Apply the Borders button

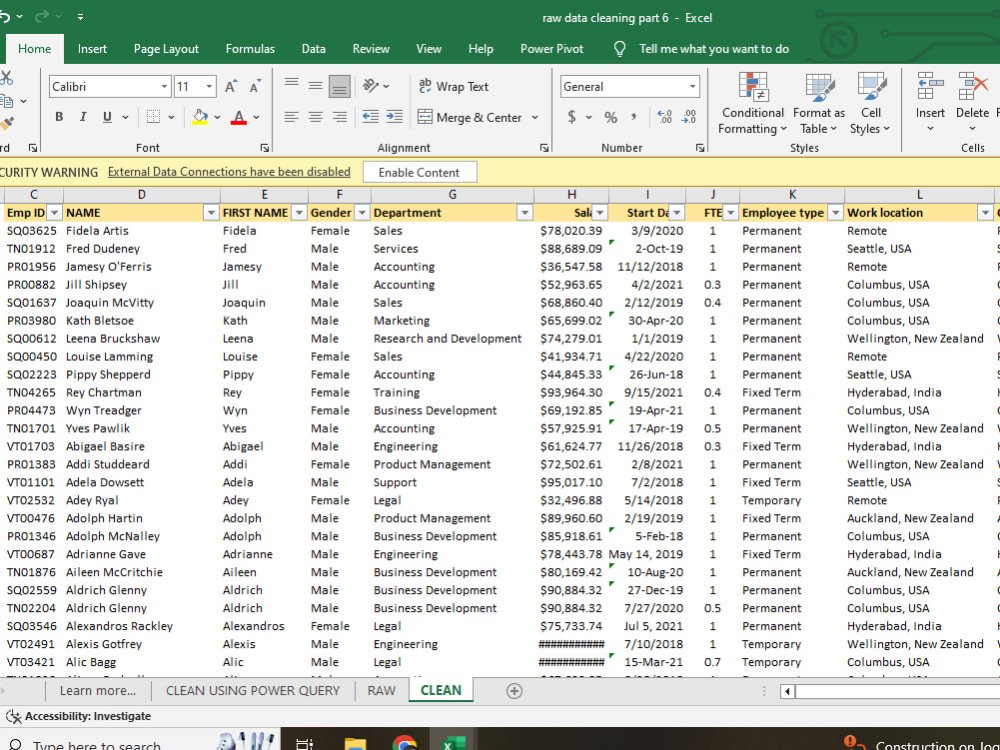[153, 117]
